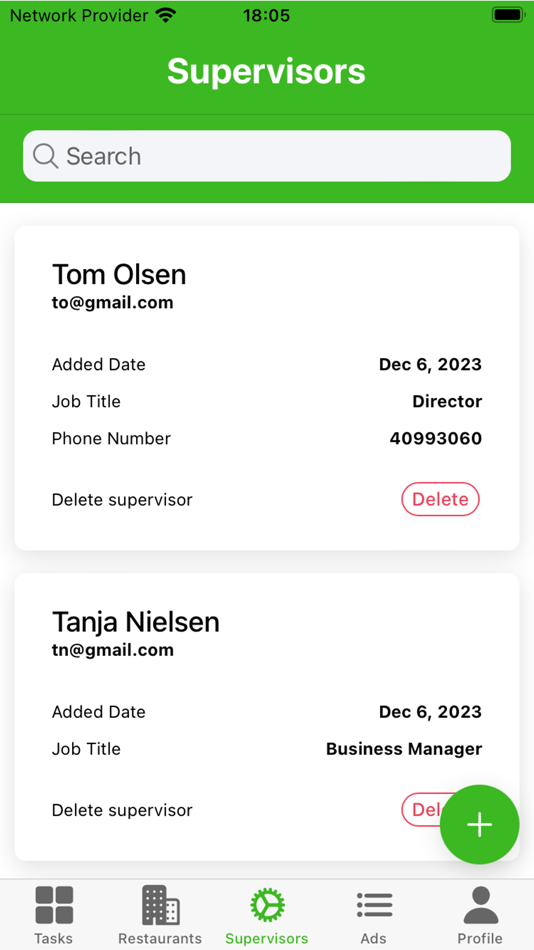Tap phone number 40993060
This screenshot has height=950, width=534.
(436, 438)
